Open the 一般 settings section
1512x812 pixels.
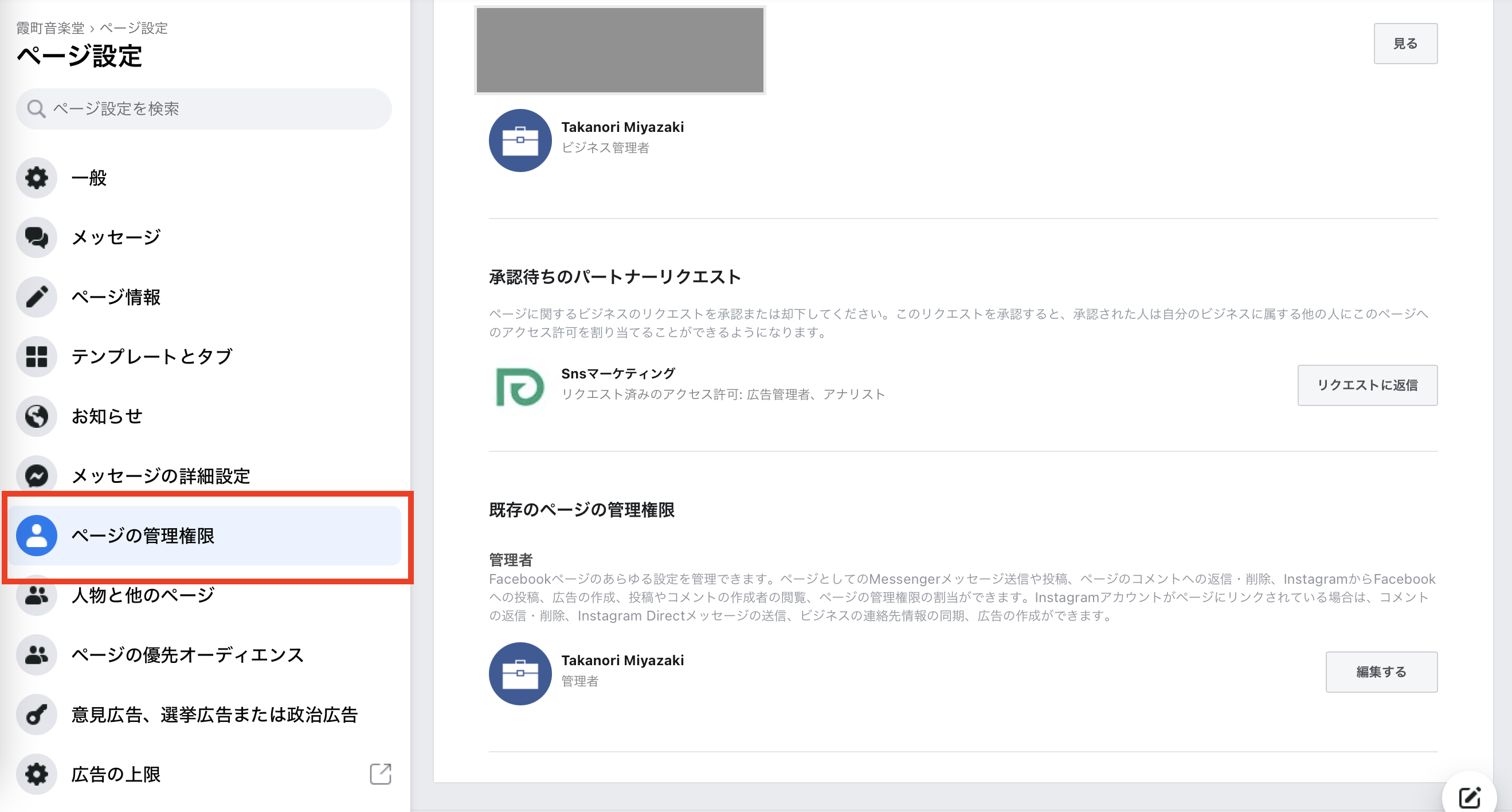point(204,177)
